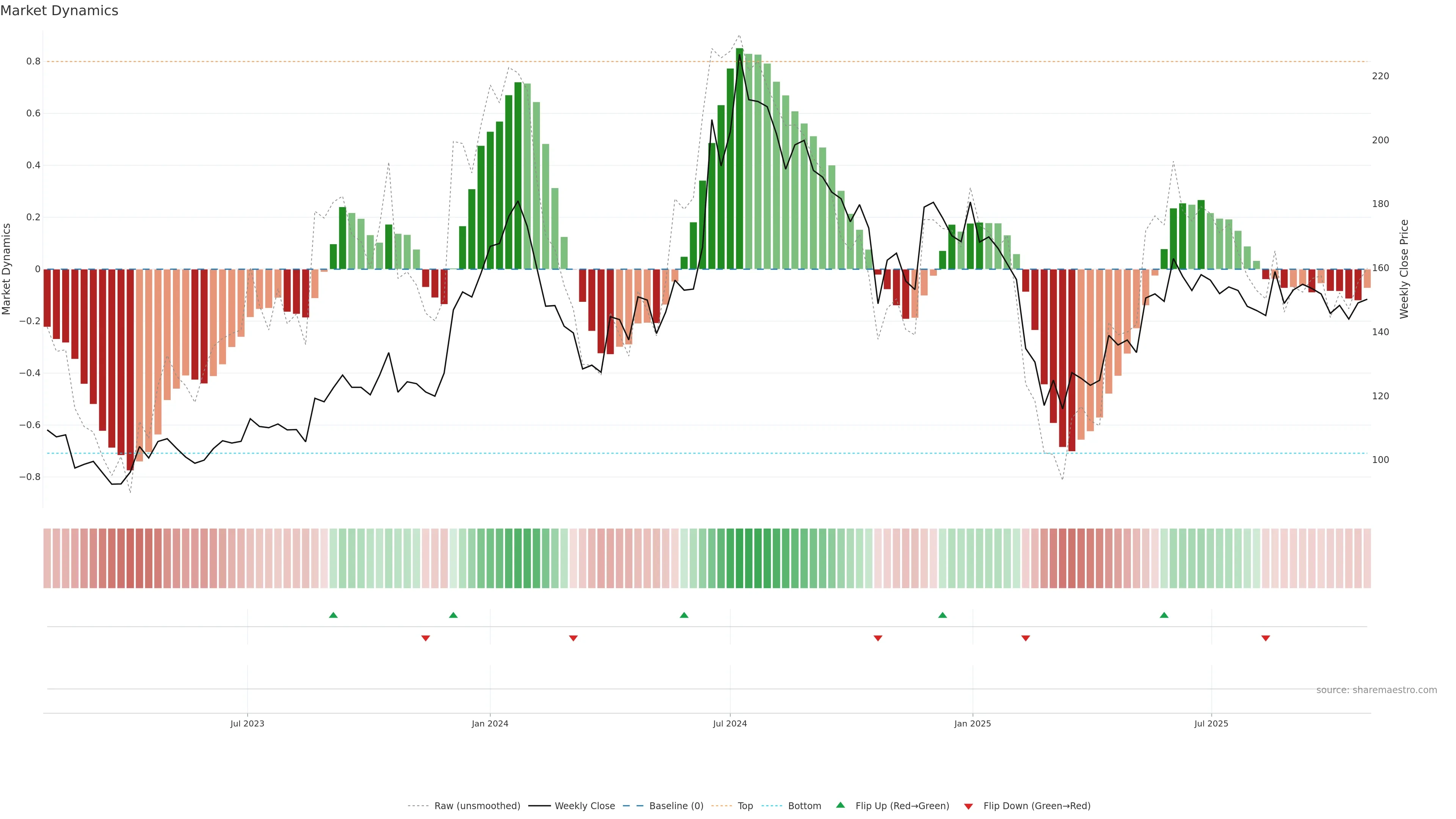Click the last green flip-up marker before Jul 2025
The width and height of the screenshot is (1456, 819).
(x=1164, y=615)
